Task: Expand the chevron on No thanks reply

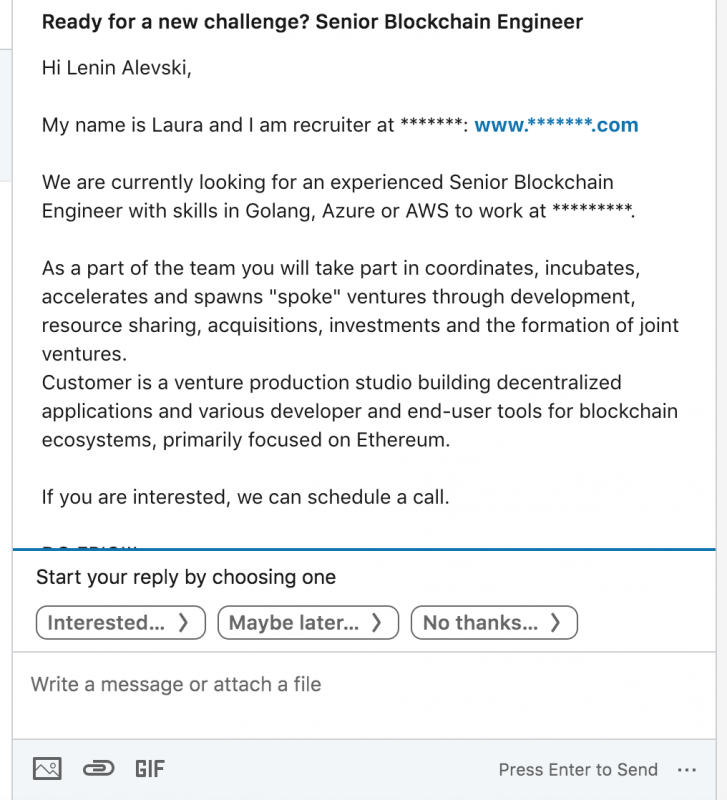Action: [555, 623]
